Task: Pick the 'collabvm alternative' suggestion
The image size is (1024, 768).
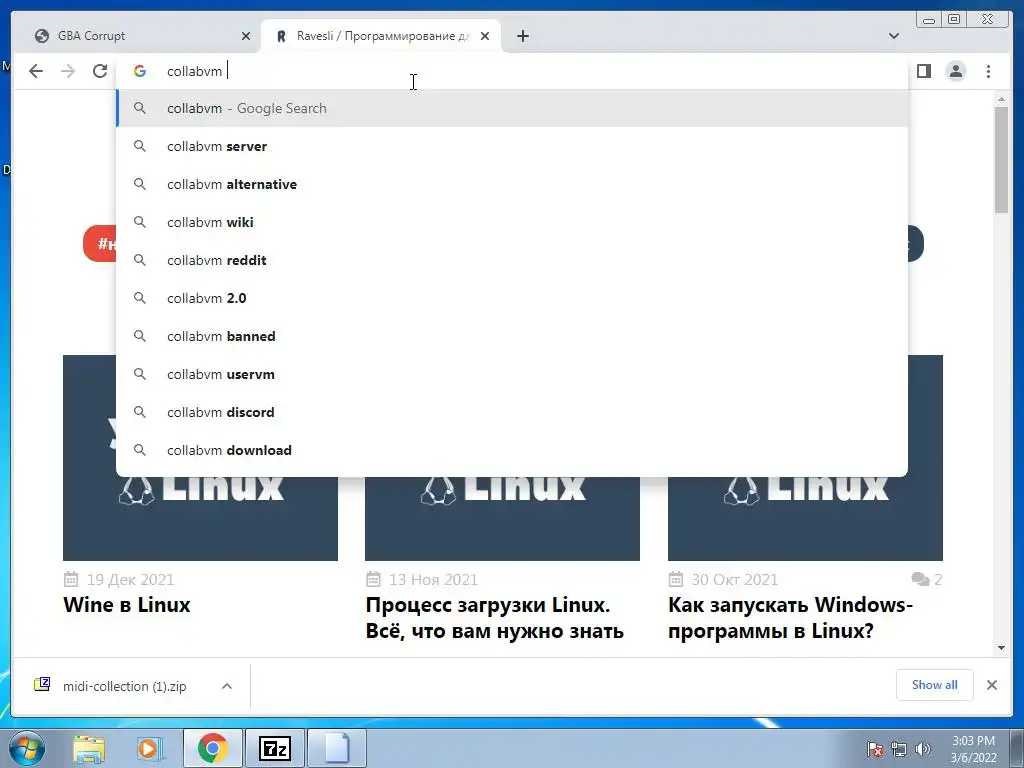Action: pos(512,184)
